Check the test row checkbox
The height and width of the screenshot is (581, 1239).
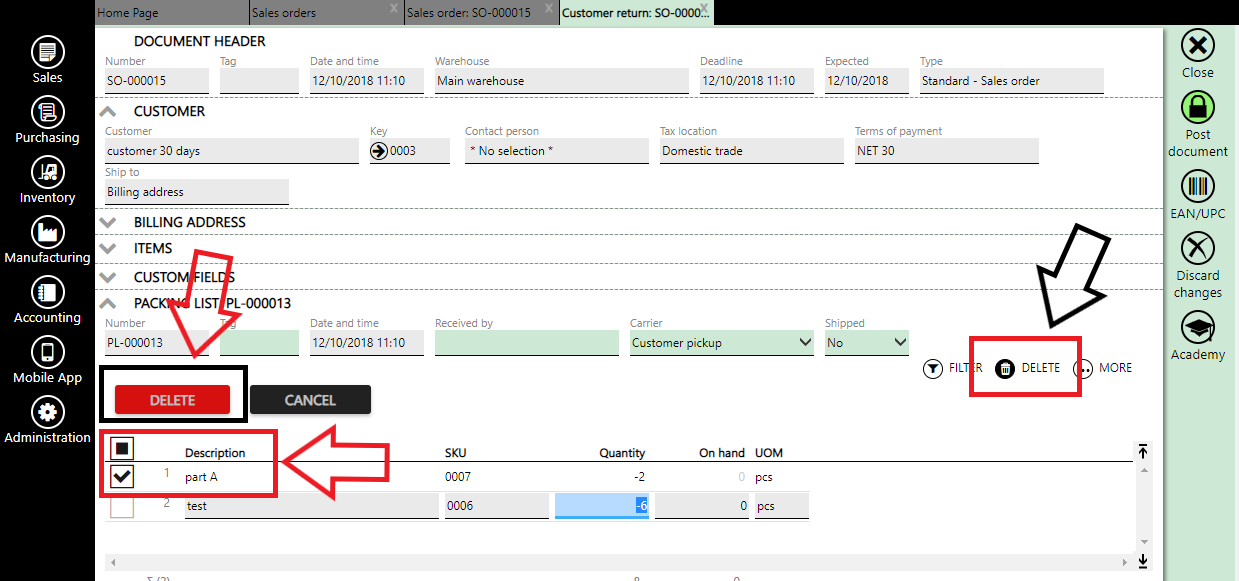pyautogui.click(x=122, y=506)
